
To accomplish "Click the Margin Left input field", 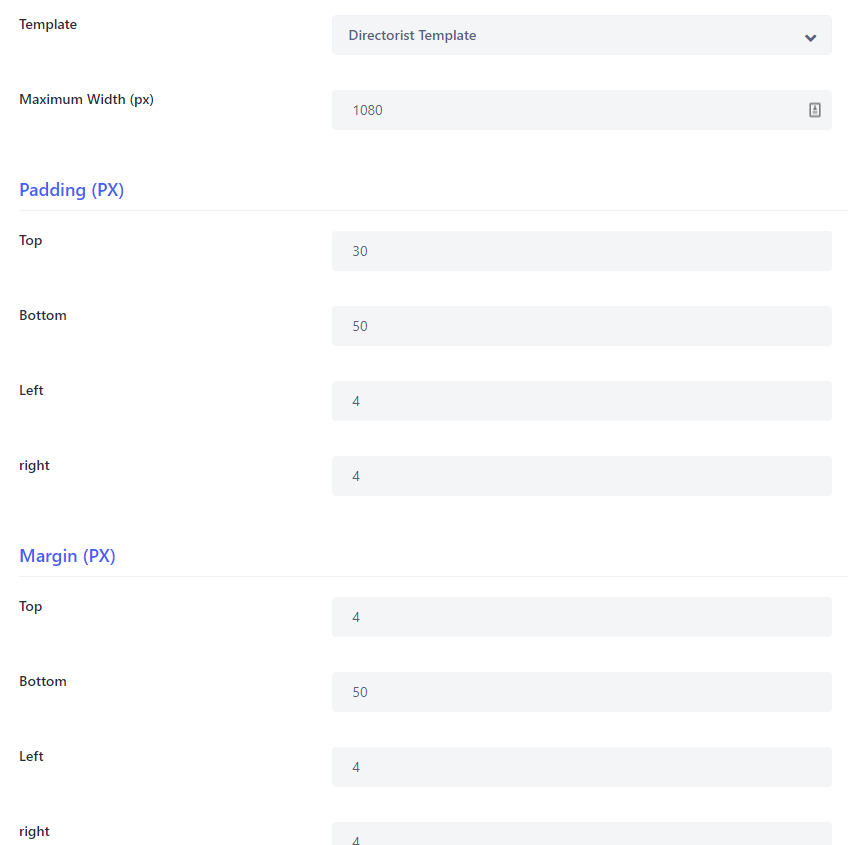I will click(581, 767).
